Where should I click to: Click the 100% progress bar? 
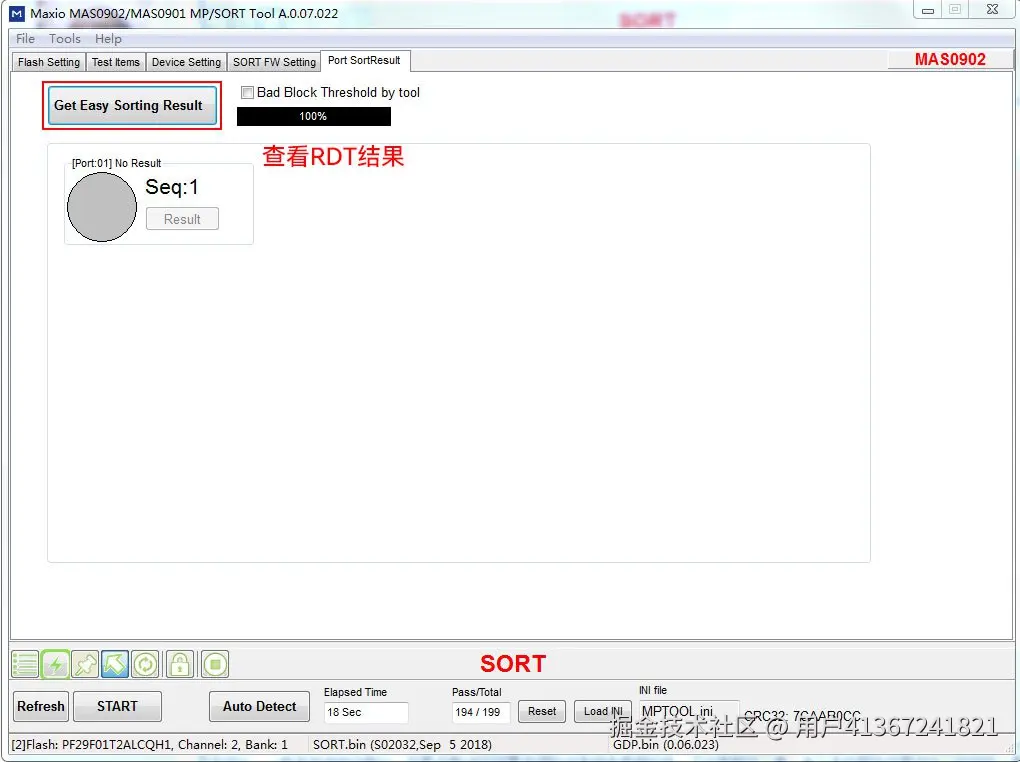point(314,116)
